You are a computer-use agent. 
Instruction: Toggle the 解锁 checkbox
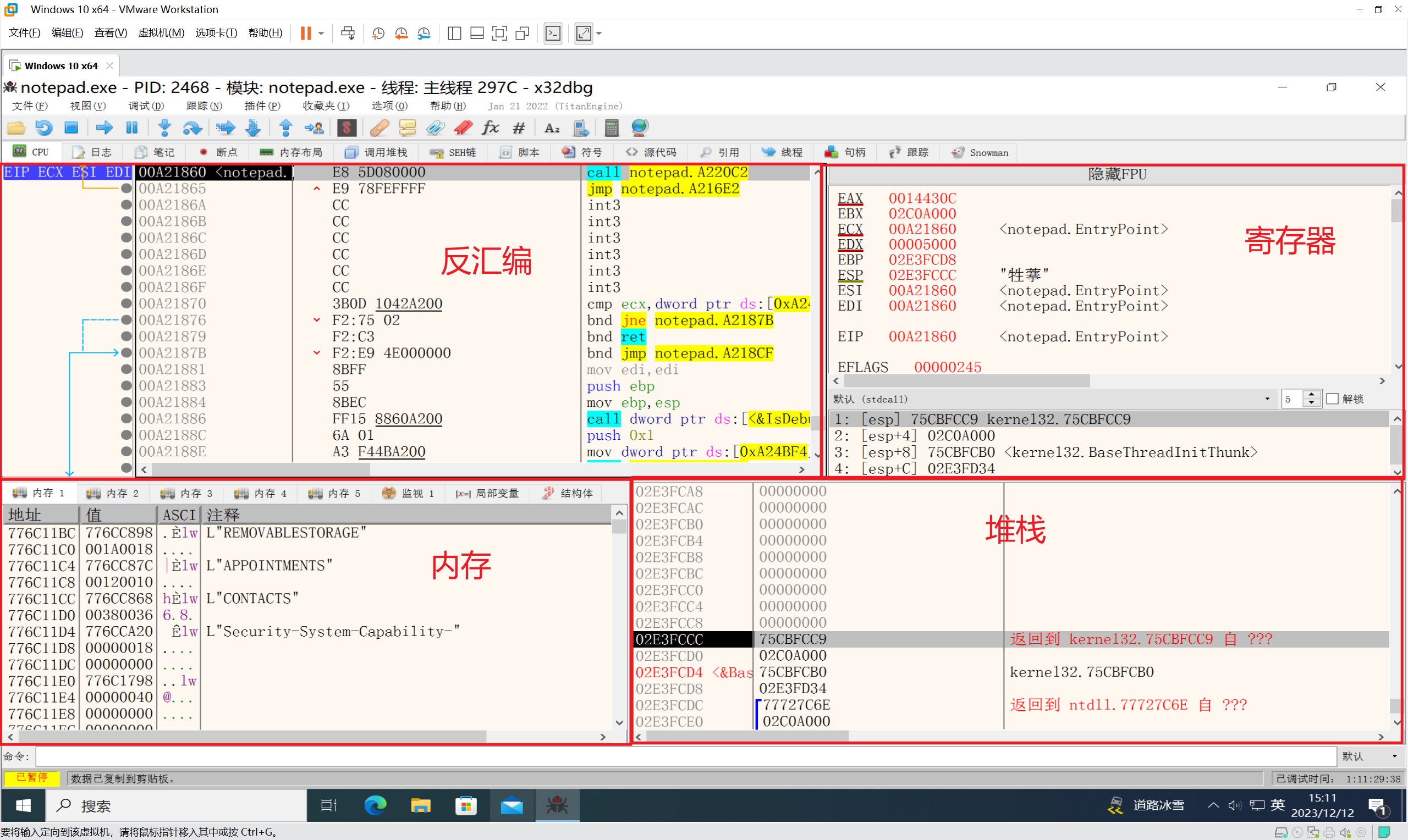1333,399
